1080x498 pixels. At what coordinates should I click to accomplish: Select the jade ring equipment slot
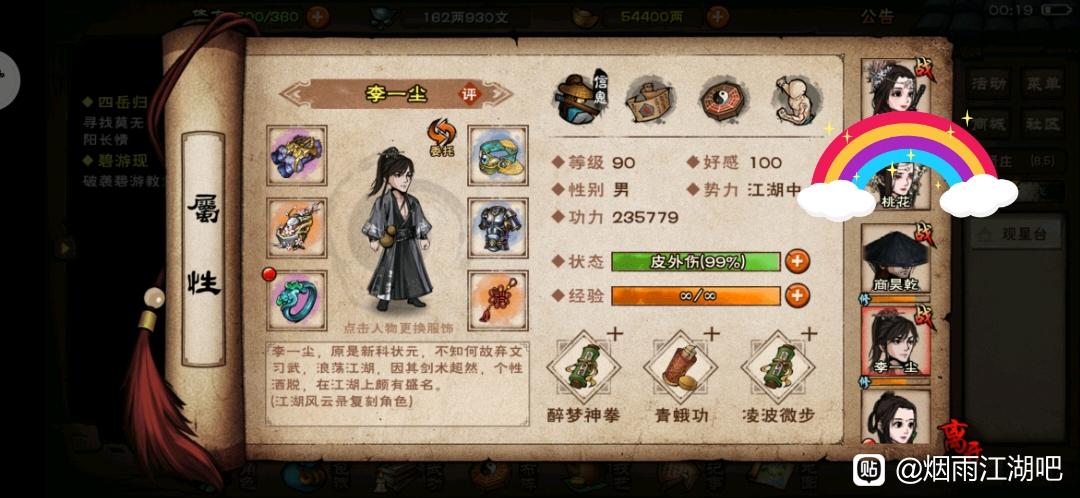coord(297,300)
